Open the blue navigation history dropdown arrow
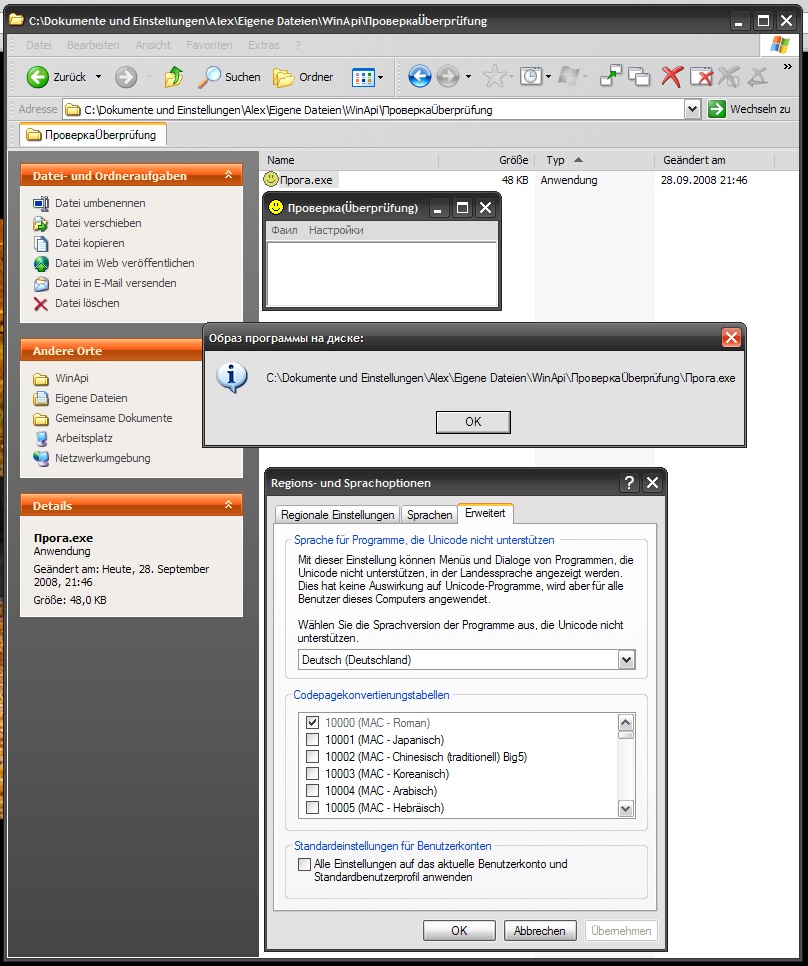The width and height of the screenshot is (808, 966). (468, 76)
